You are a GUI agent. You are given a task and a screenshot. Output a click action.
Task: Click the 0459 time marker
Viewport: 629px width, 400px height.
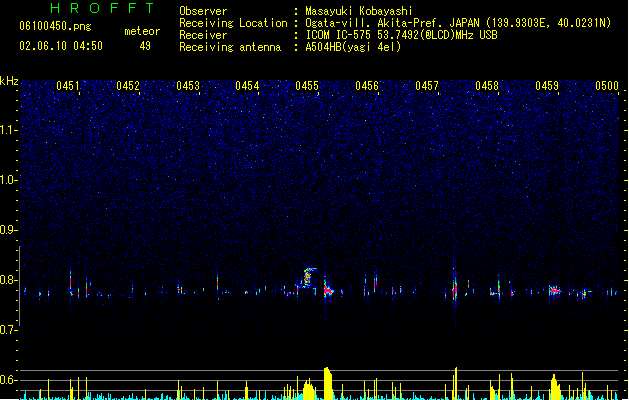click(547, 86)
